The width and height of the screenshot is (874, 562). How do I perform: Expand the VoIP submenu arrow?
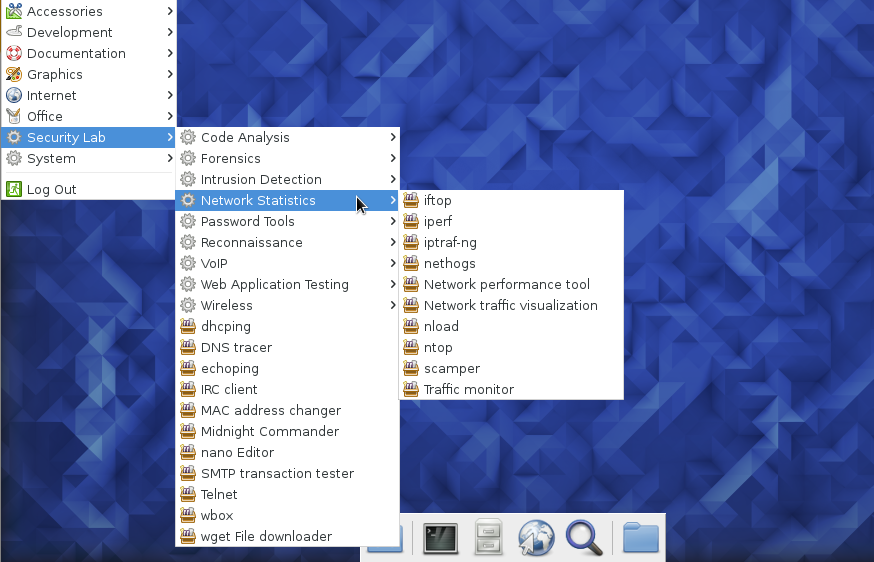point(393,263)
